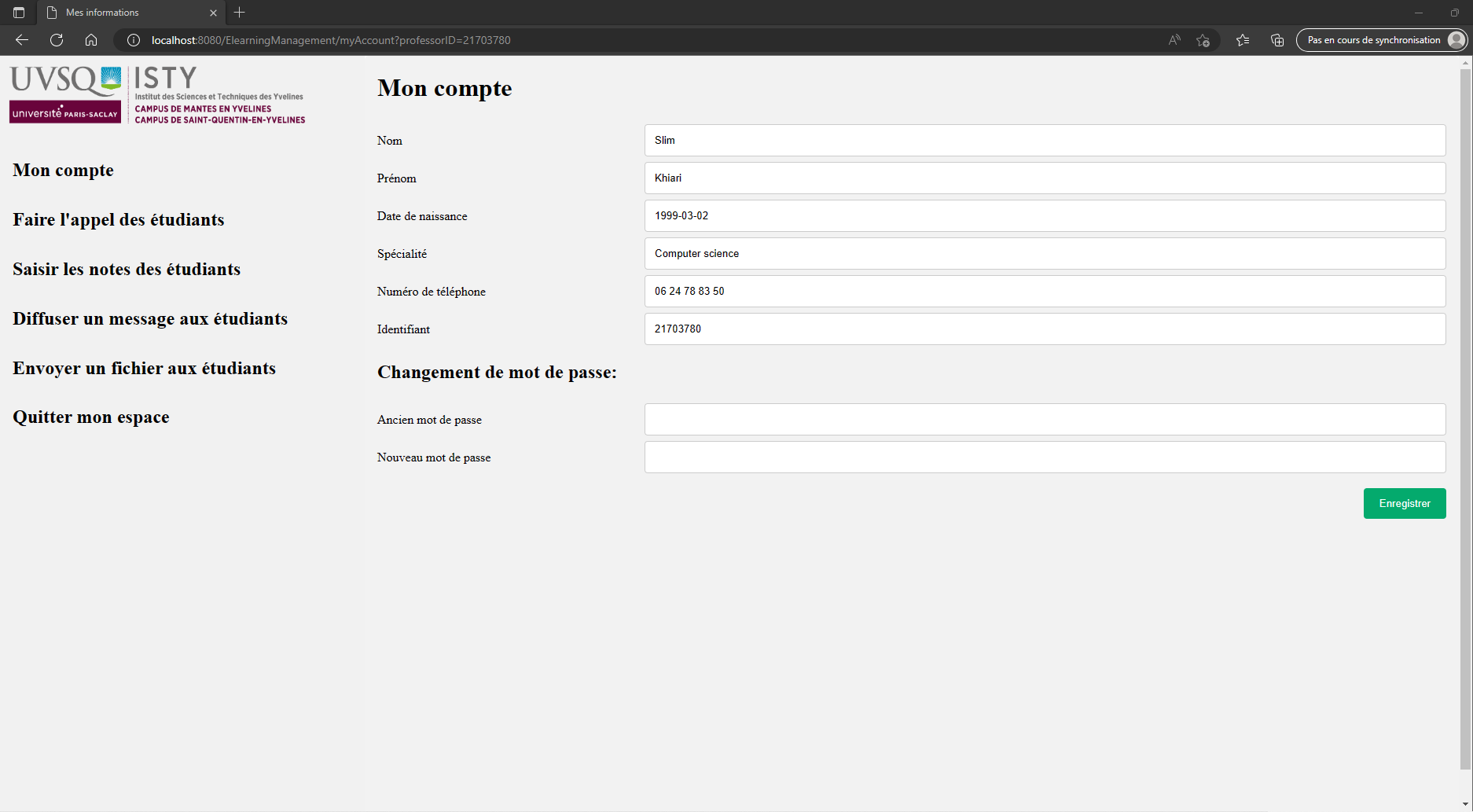
Task: Open a new browser tab
Action: (240, 13)
